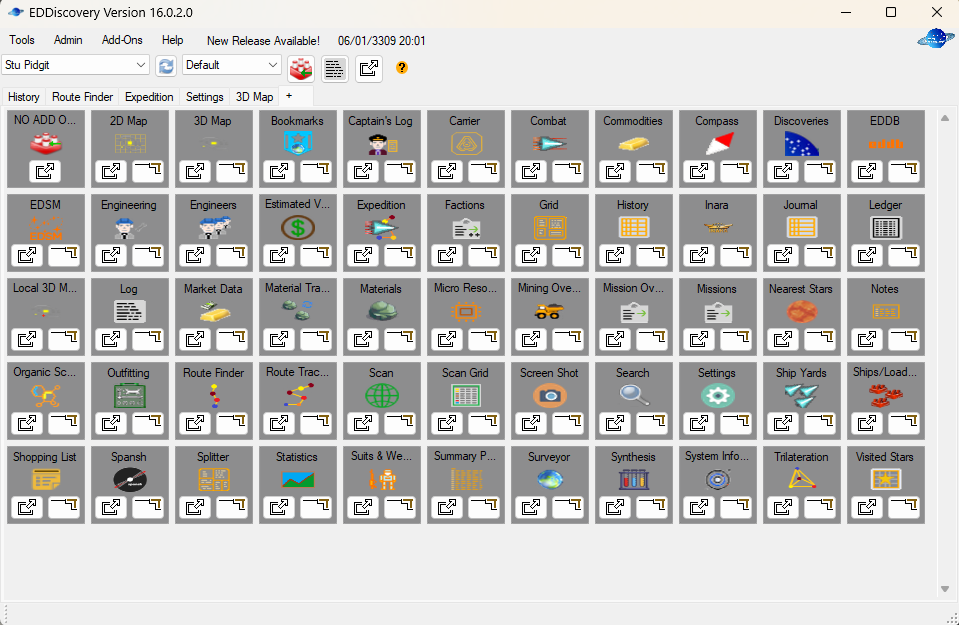Switch to the 3D Map tab

(x=254, y=97)
